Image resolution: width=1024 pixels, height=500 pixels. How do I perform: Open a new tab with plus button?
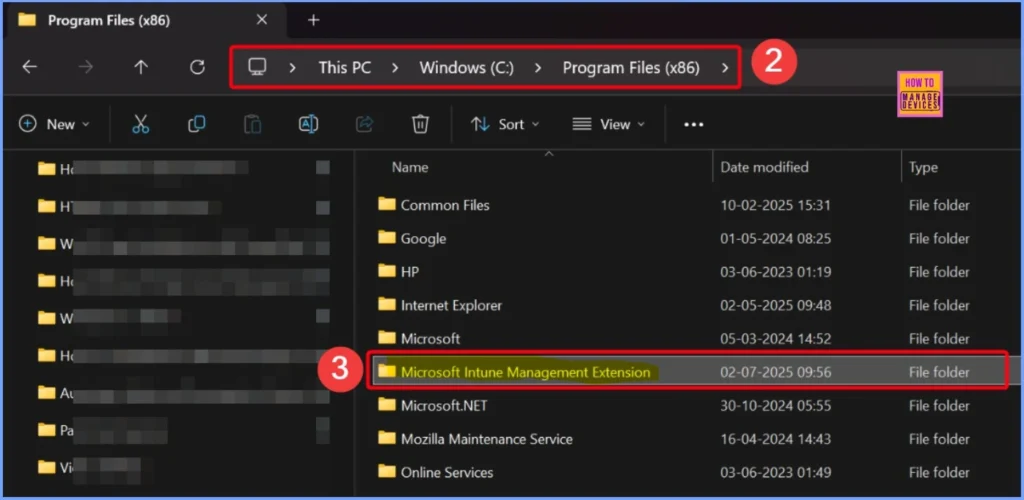313,20
